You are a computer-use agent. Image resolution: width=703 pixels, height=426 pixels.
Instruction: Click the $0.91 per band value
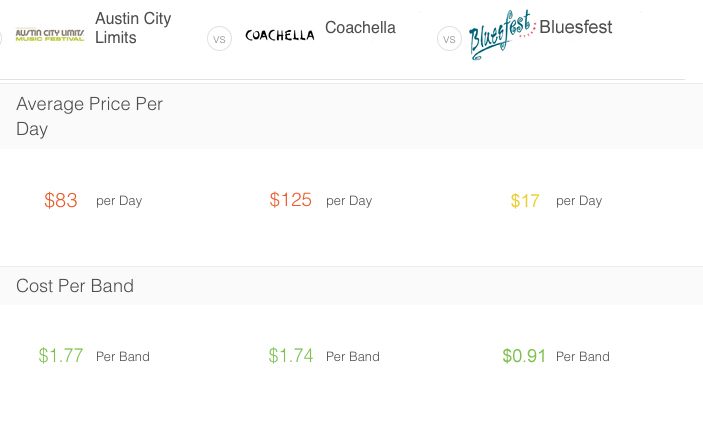pos(524,356)
